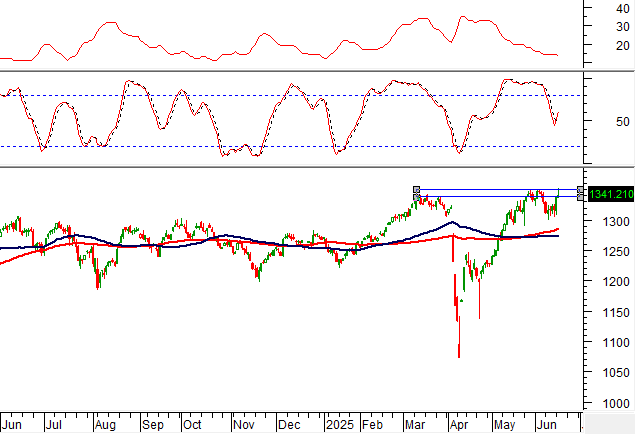The width and height of the screenshot is (635, 434).
Task: Click the 50 level label on oscillator axis
Action: pos(622,121)
